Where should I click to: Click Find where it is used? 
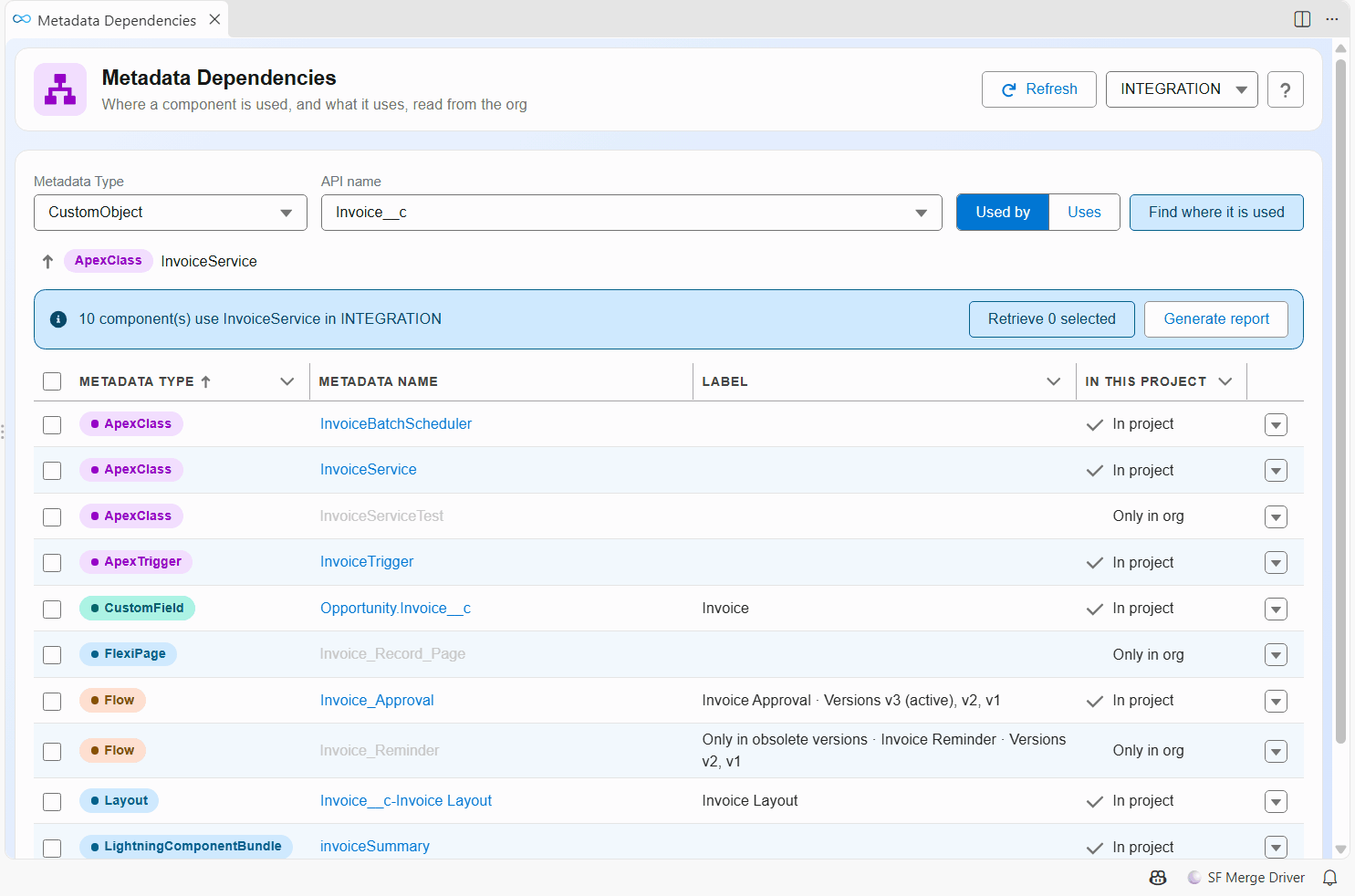tap(1216, 213)
